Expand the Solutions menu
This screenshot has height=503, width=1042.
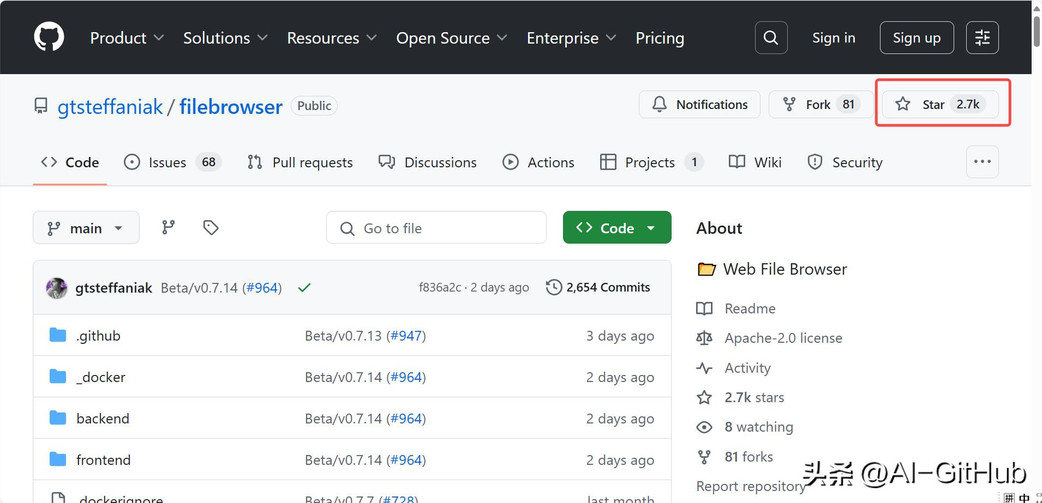coord(225,38)
